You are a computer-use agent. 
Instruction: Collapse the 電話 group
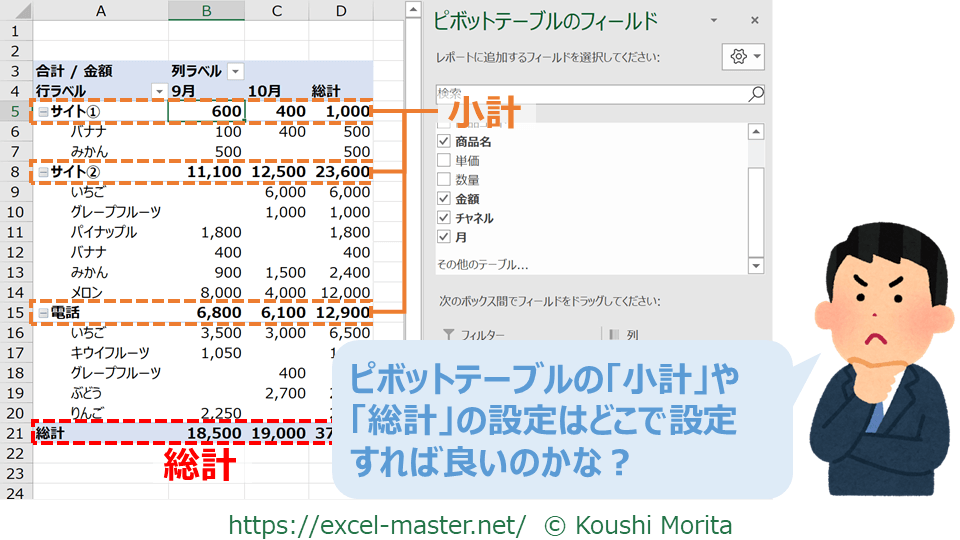[42, 314]
